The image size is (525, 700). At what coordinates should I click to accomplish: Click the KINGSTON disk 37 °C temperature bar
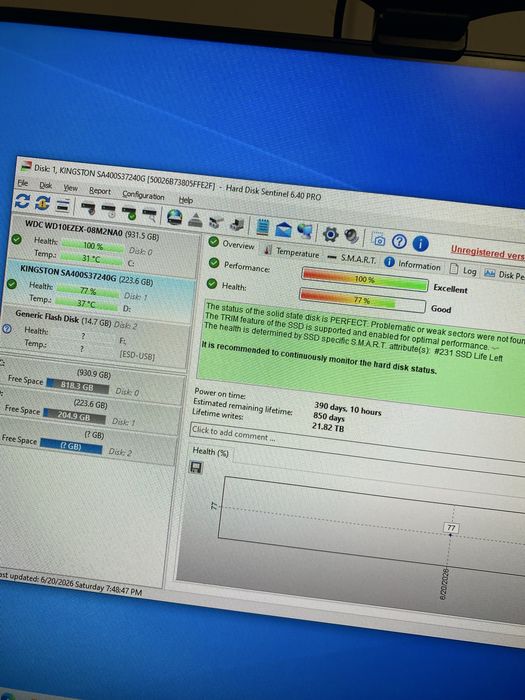point(87,304)
